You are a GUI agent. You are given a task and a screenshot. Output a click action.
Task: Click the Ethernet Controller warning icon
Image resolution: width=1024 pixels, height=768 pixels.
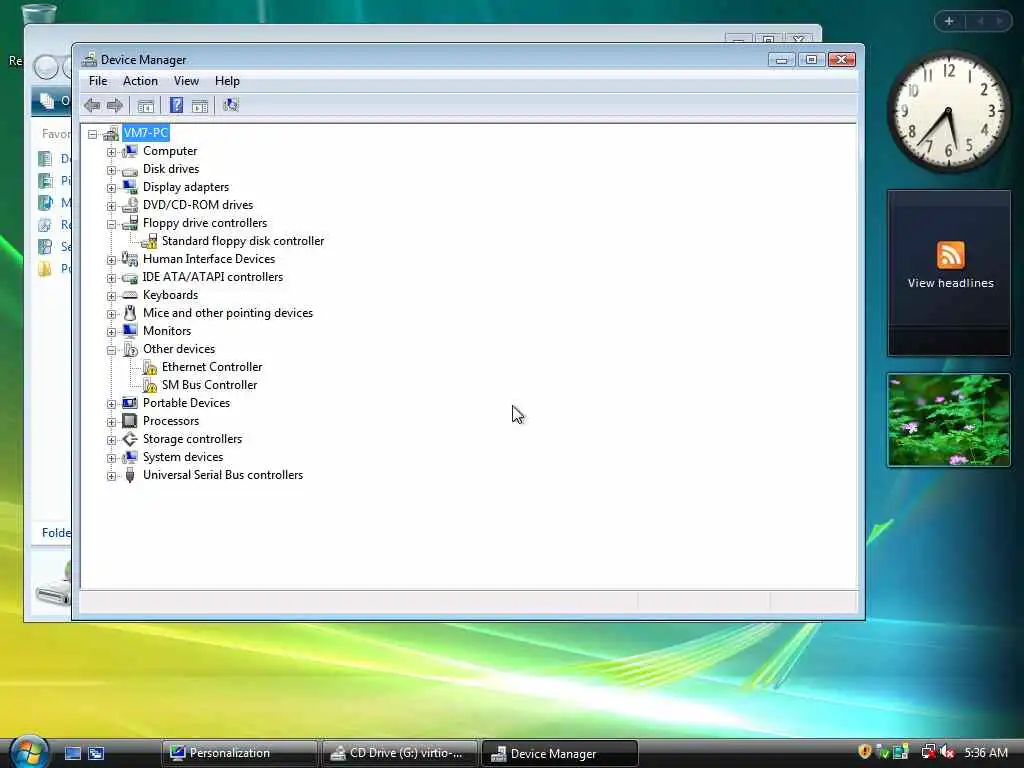(150, 367)
